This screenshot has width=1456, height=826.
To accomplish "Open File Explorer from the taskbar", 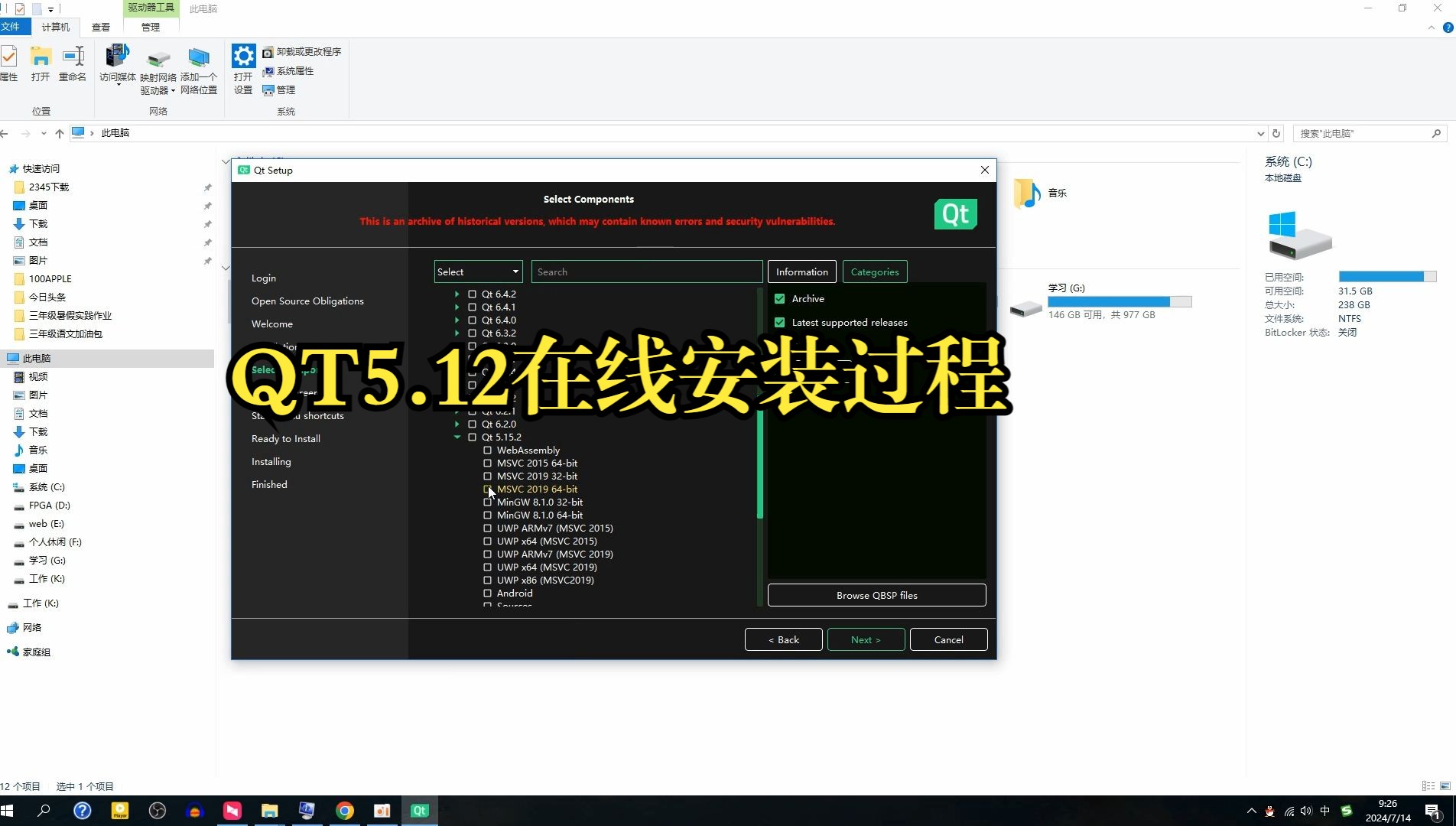I will click(x=269, y=811).
